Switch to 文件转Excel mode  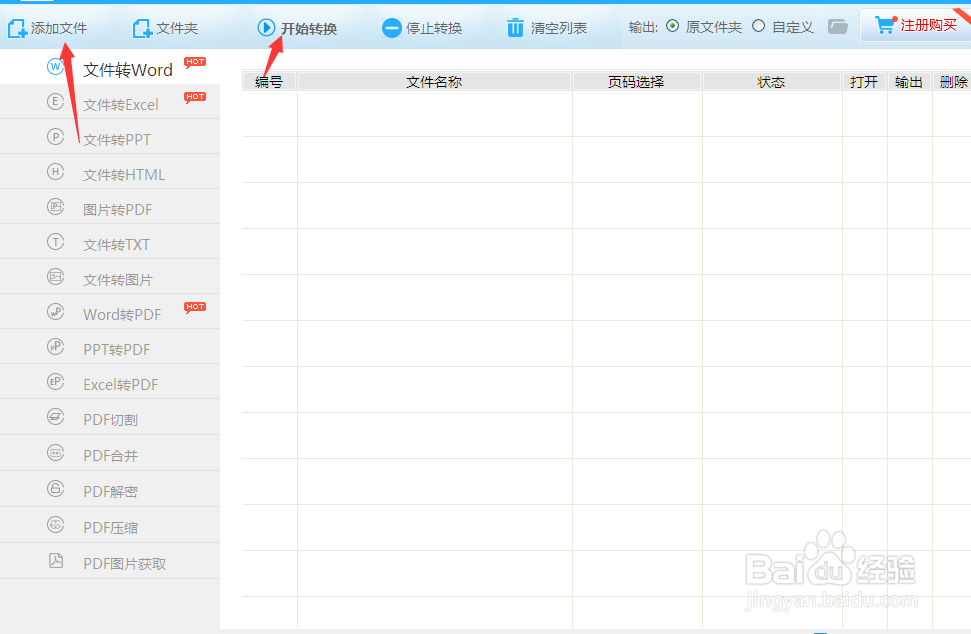click(x=110, y=102)
